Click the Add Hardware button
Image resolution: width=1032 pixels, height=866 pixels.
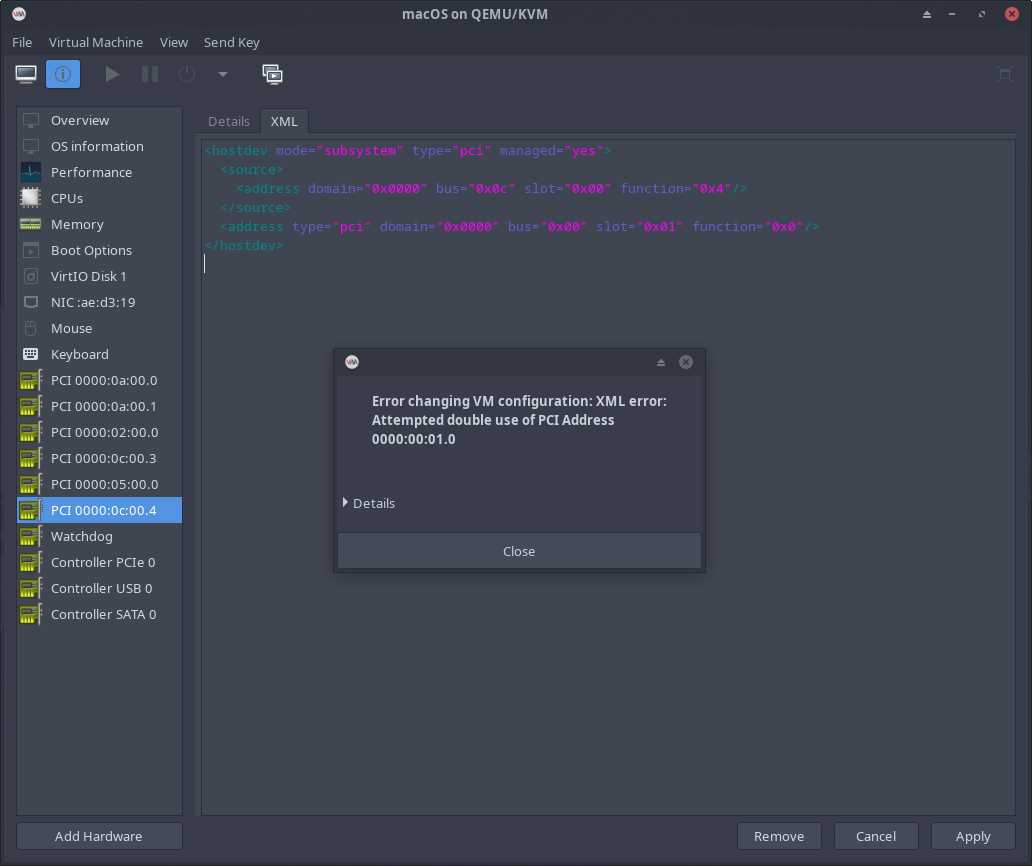coord(99,836)
